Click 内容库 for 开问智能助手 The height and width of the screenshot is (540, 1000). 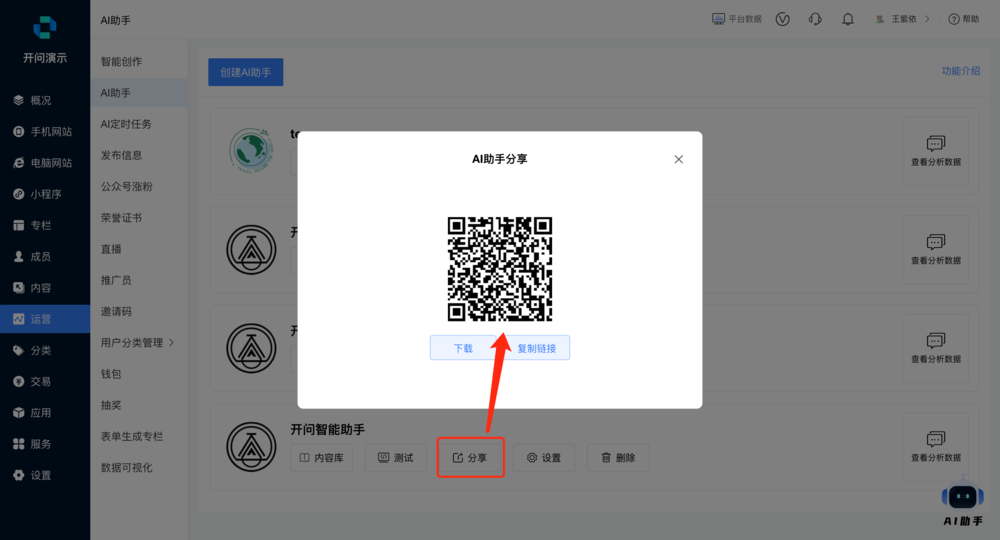pos(321,458)
